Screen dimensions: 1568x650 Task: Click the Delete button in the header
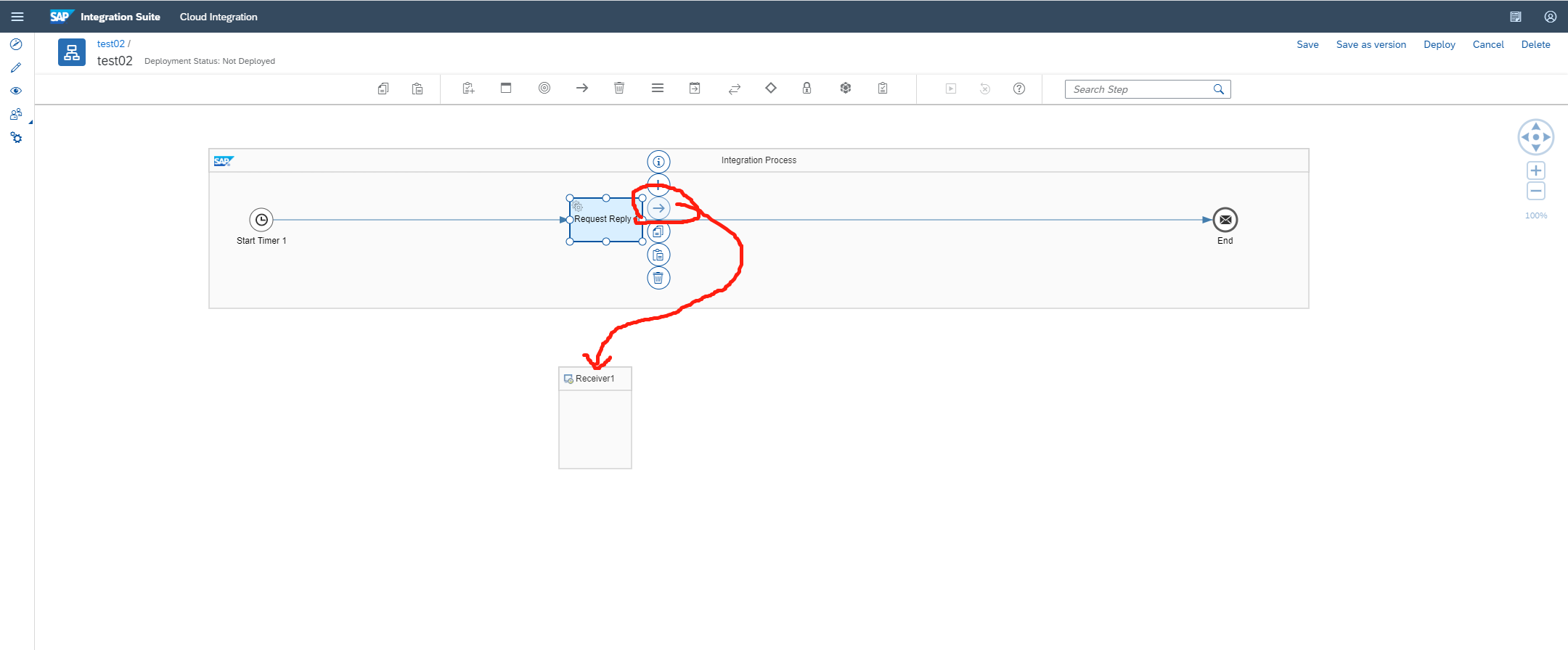point(1536,44)
